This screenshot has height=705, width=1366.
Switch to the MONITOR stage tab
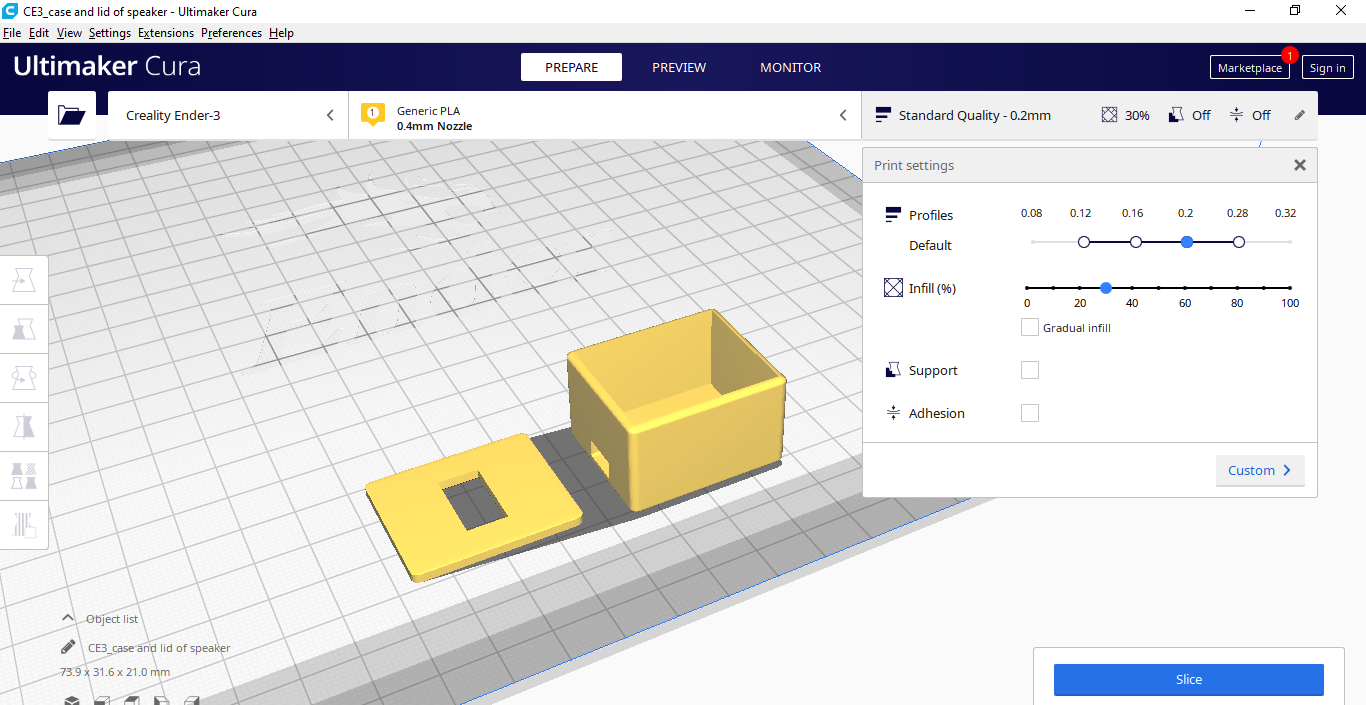[x=790, y=67]
